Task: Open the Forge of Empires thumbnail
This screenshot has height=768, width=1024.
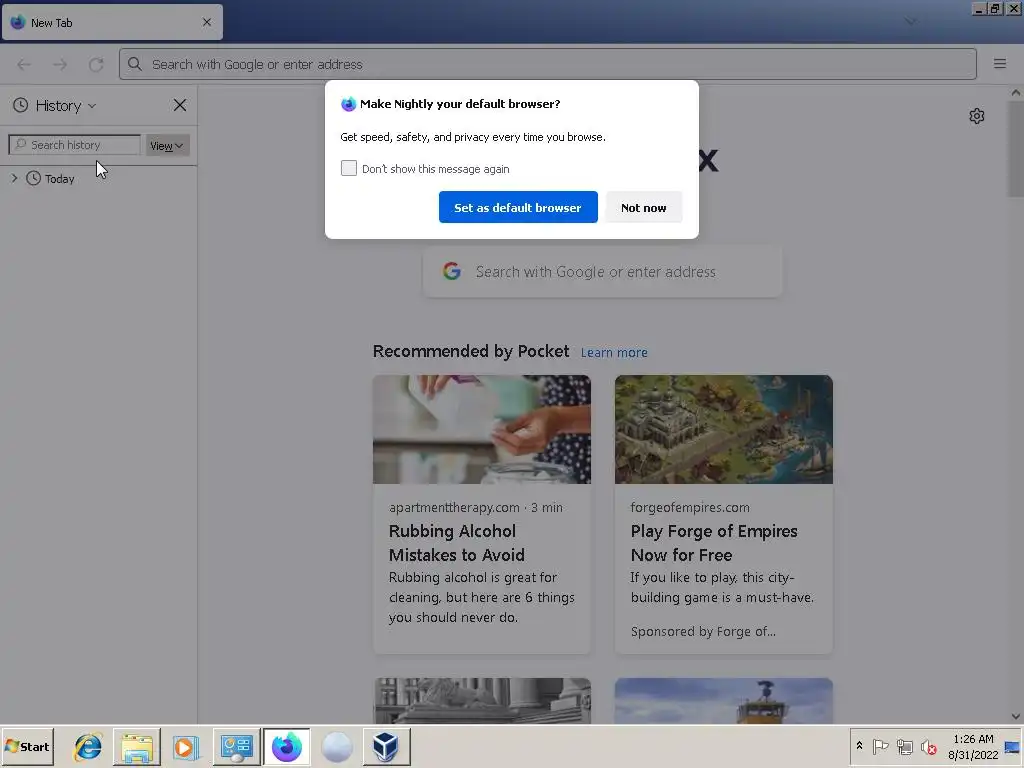Action: click(x=724, y=429)
